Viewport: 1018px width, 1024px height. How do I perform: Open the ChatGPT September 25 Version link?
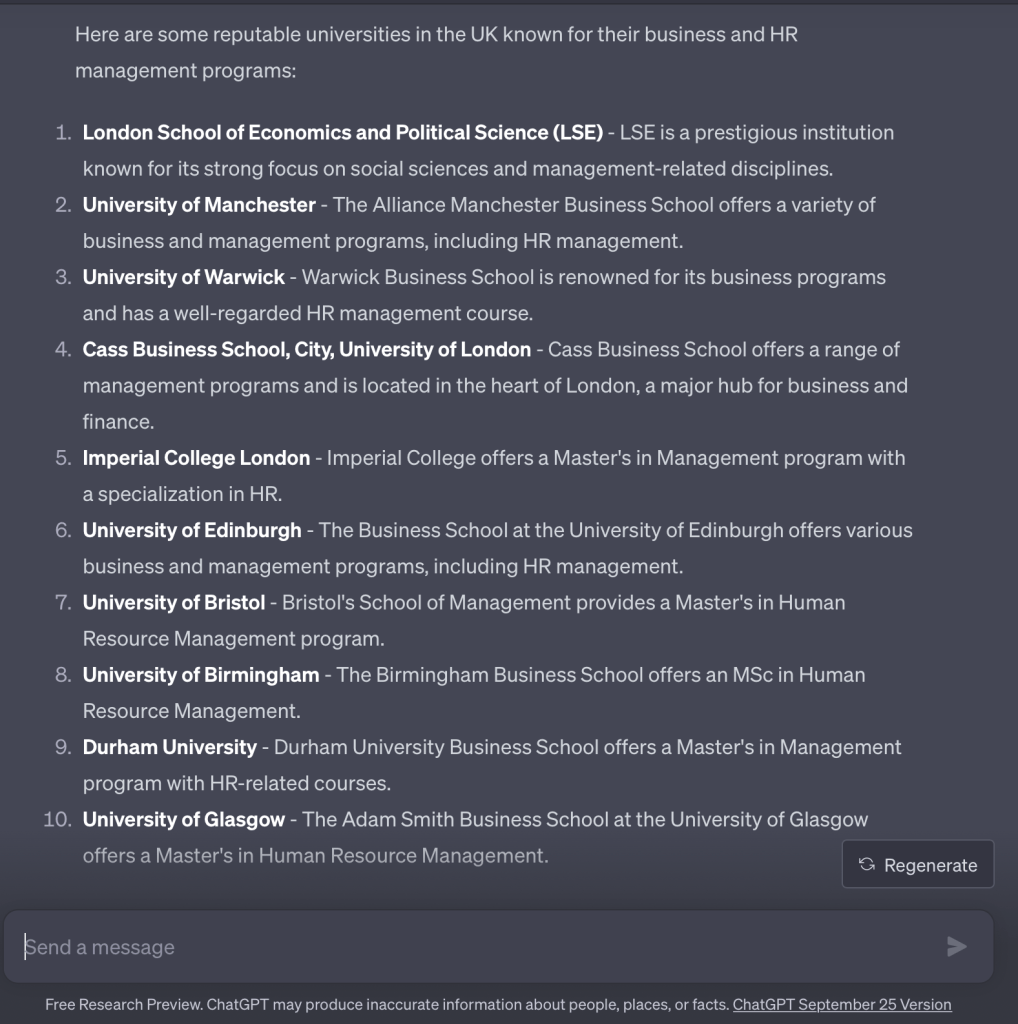pos(842,1004)
